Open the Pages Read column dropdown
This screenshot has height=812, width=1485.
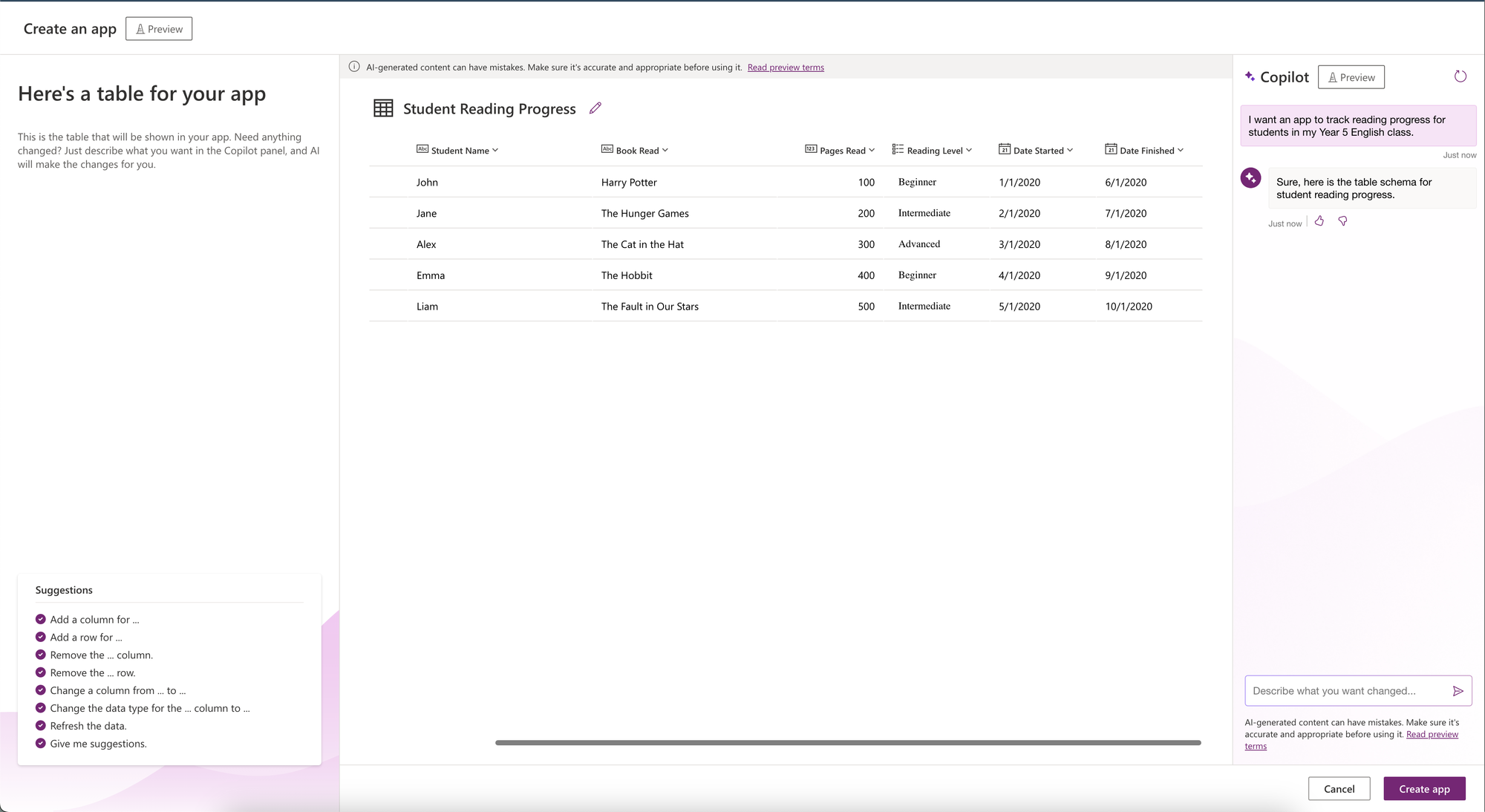click(872, 150)
